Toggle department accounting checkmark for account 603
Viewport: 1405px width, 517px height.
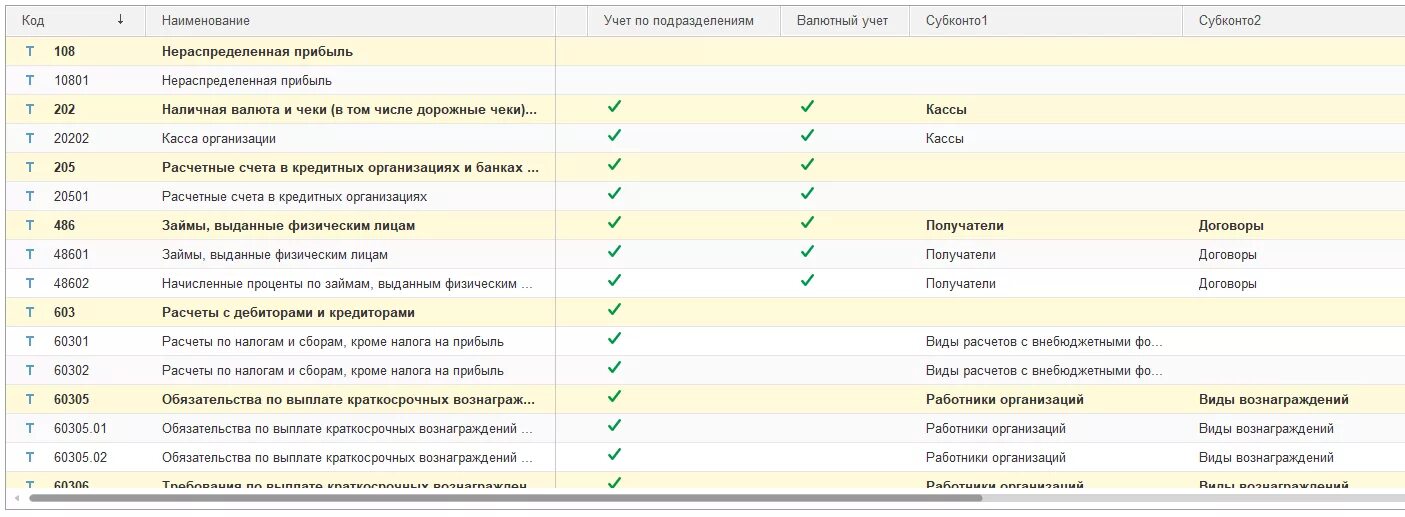[614, 310]
